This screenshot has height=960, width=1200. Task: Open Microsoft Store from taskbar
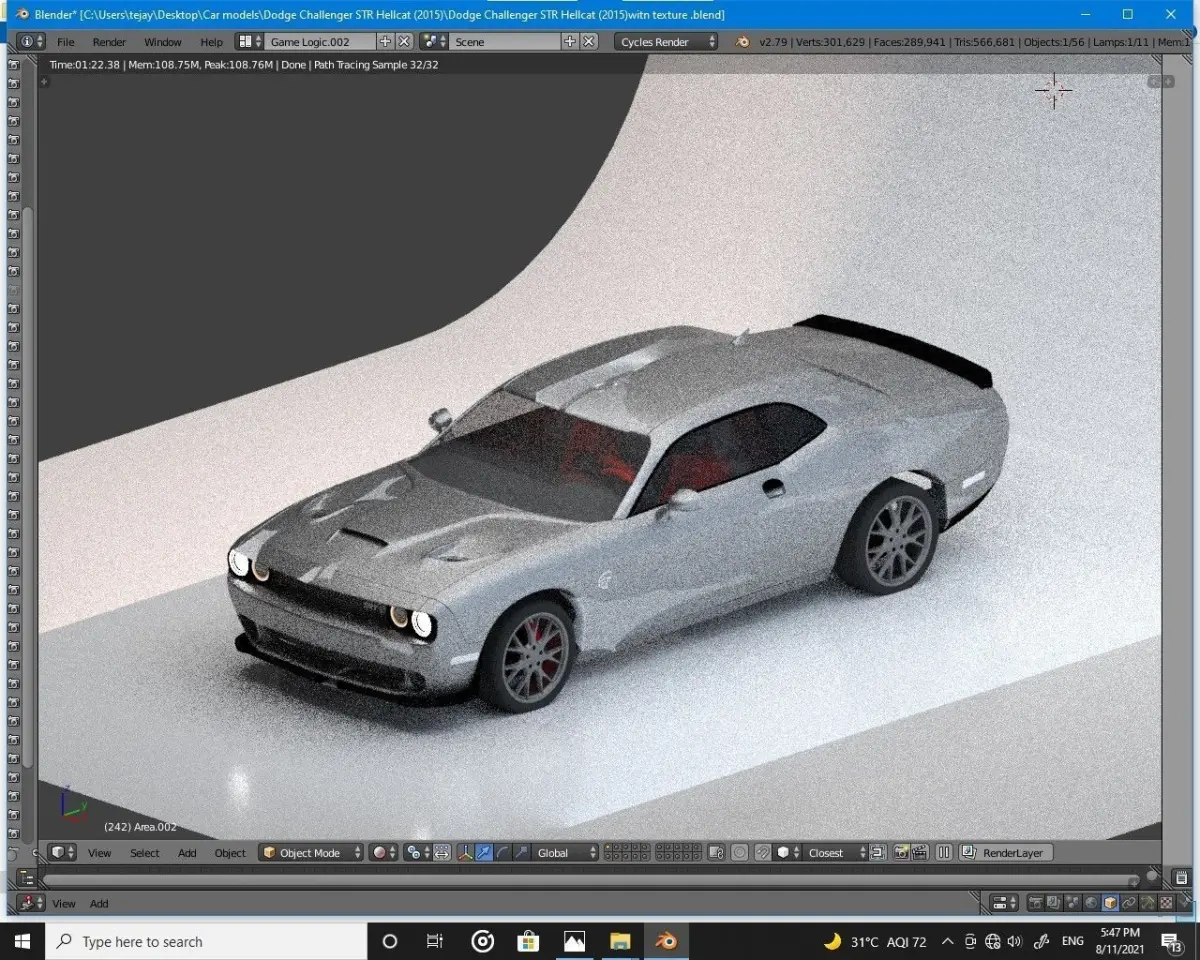pos(528,941)
